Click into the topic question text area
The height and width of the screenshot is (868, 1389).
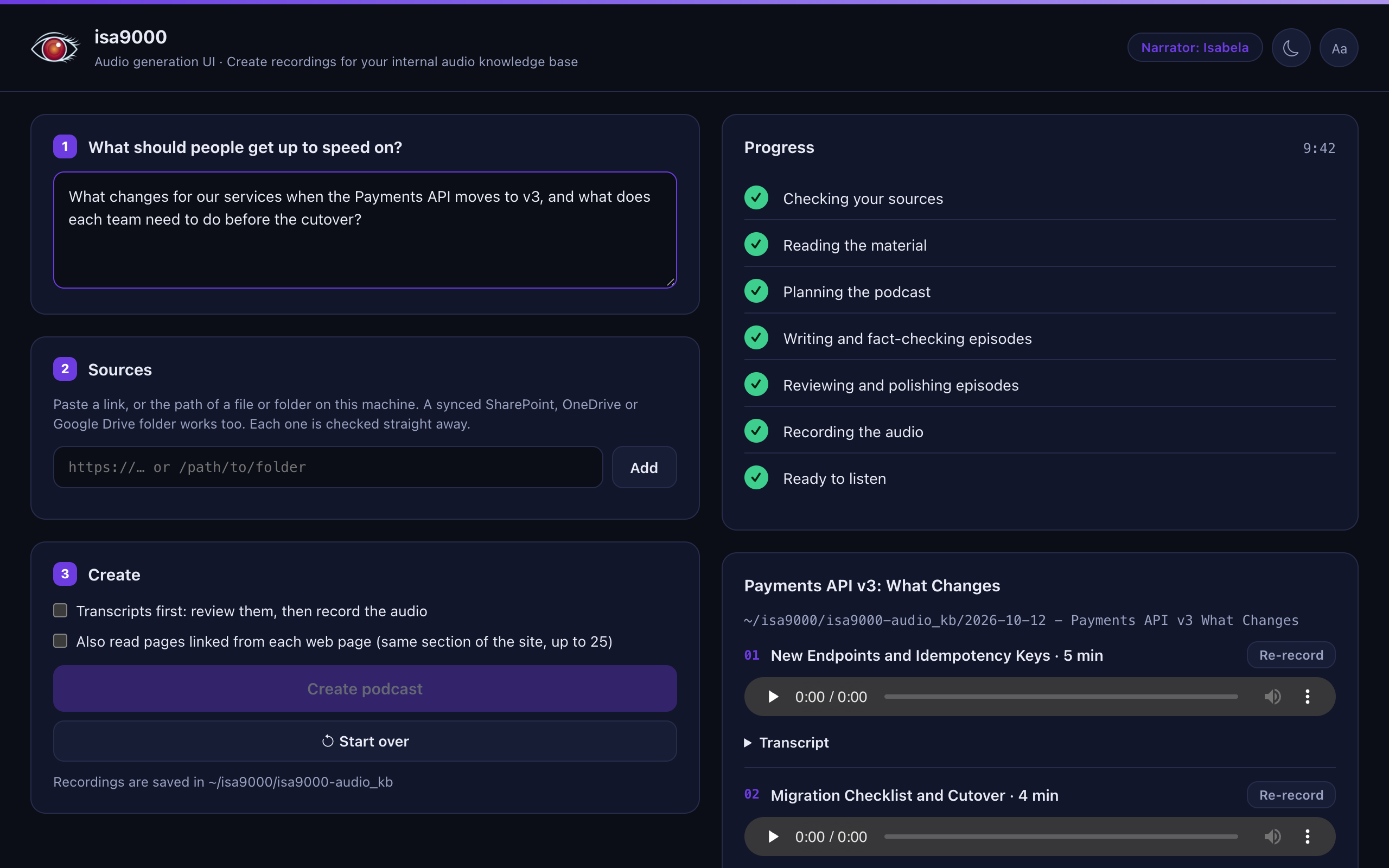[365, 229]
